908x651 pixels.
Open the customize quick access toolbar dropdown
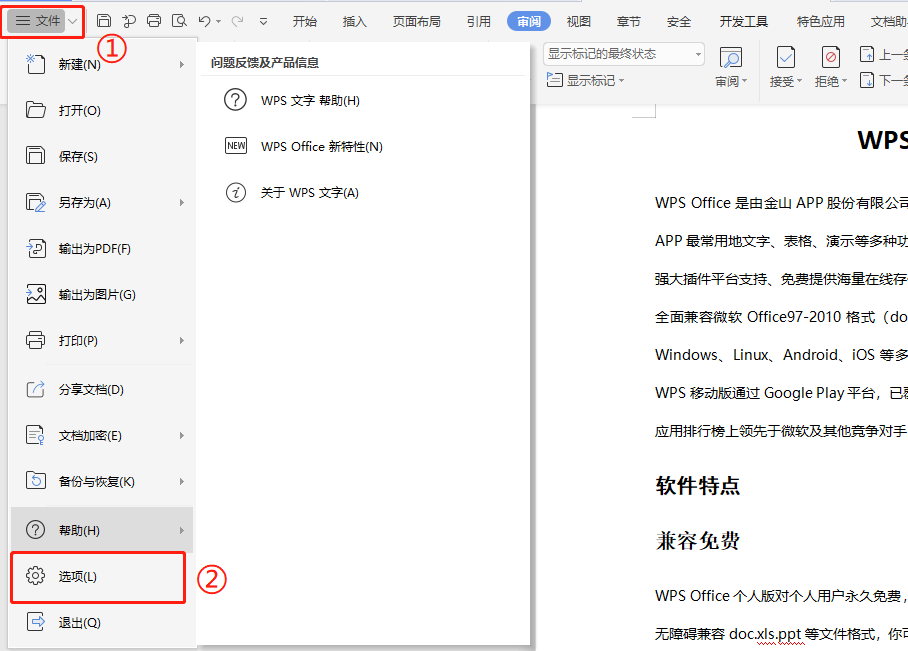pyautogui.click(x=263, y=22)
